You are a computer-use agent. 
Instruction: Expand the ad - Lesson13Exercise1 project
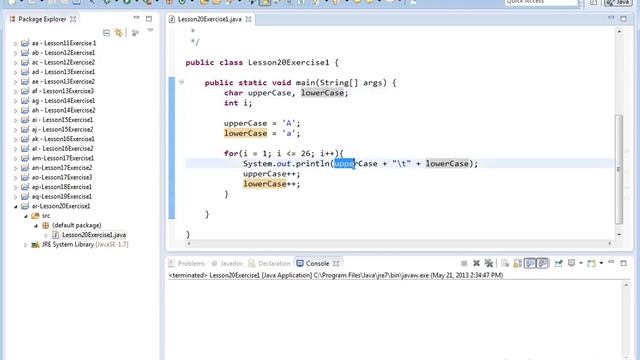coord(16,72)
